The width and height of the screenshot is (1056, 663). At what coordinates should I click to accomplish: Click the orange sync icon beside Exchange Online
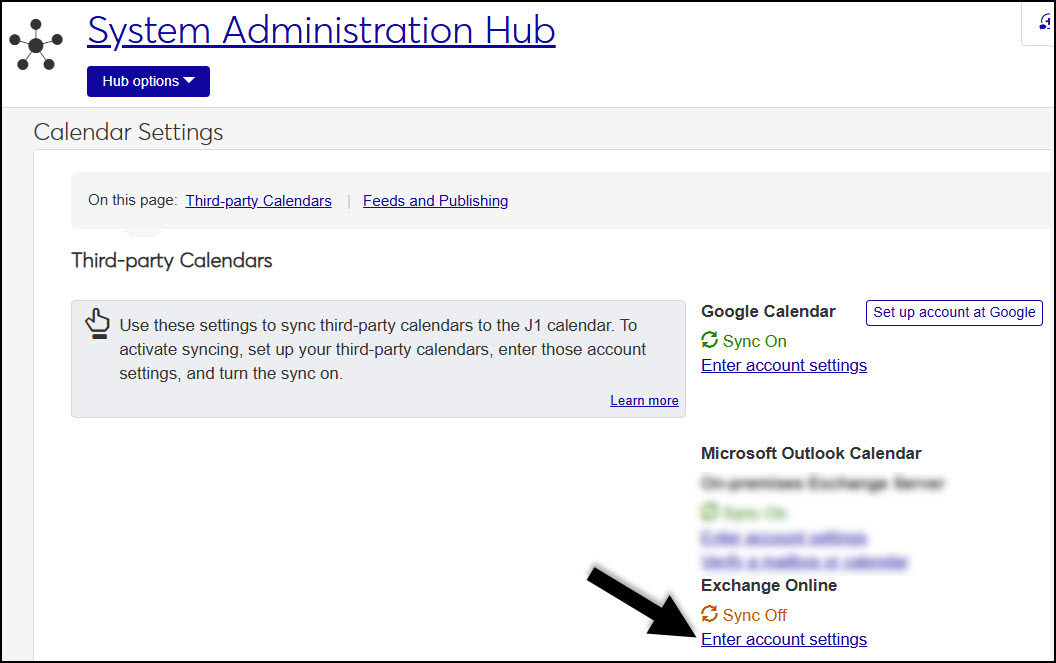[x=709, y=614]
